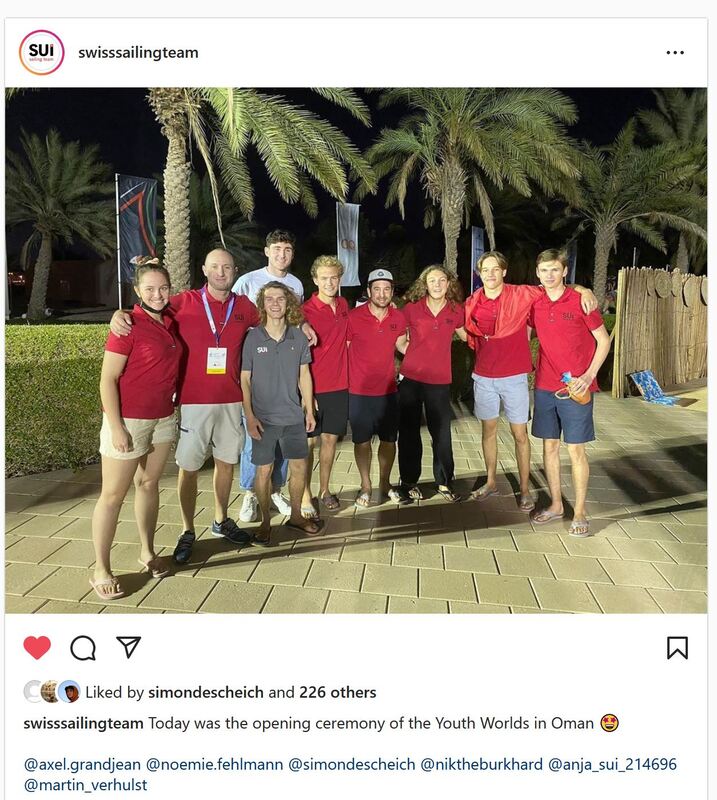Open the swisssailingteam username in the header
This screenshot has width=717, height=800.
coord(138,53)
